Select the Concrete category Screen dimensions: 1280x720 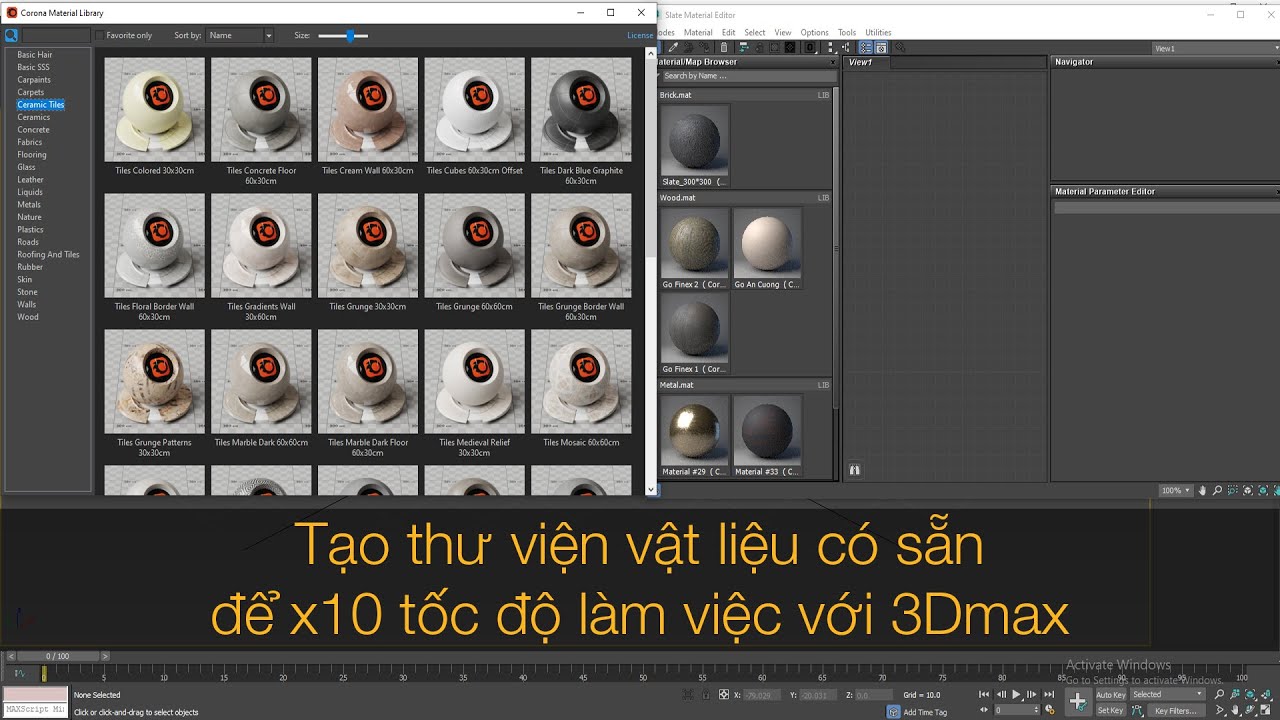coord(33,130)
